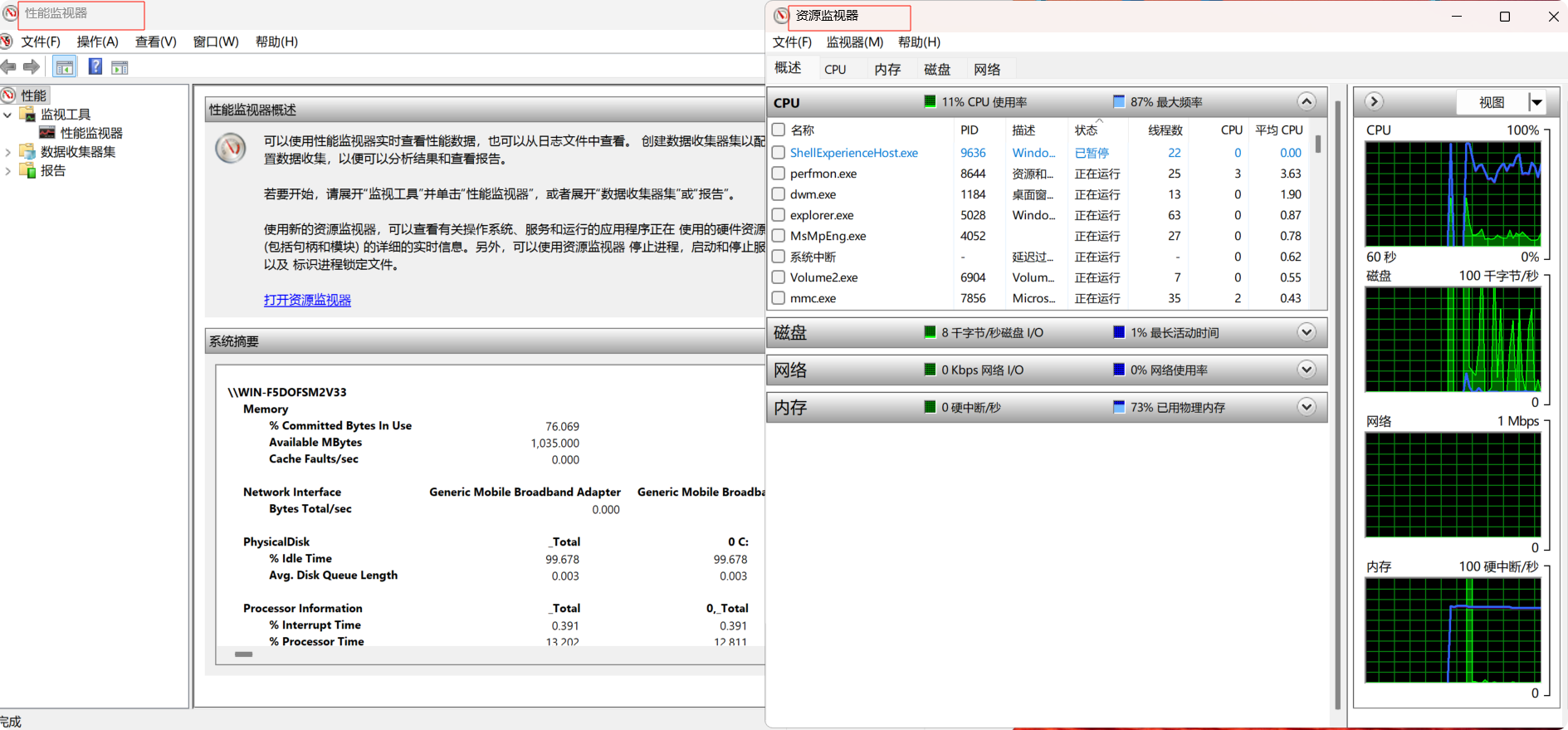The height and width of the screenshot is (730, 1568).
Task: Toggle the show/hide console tree toolbar icon
Action: [x=65, y=66]
